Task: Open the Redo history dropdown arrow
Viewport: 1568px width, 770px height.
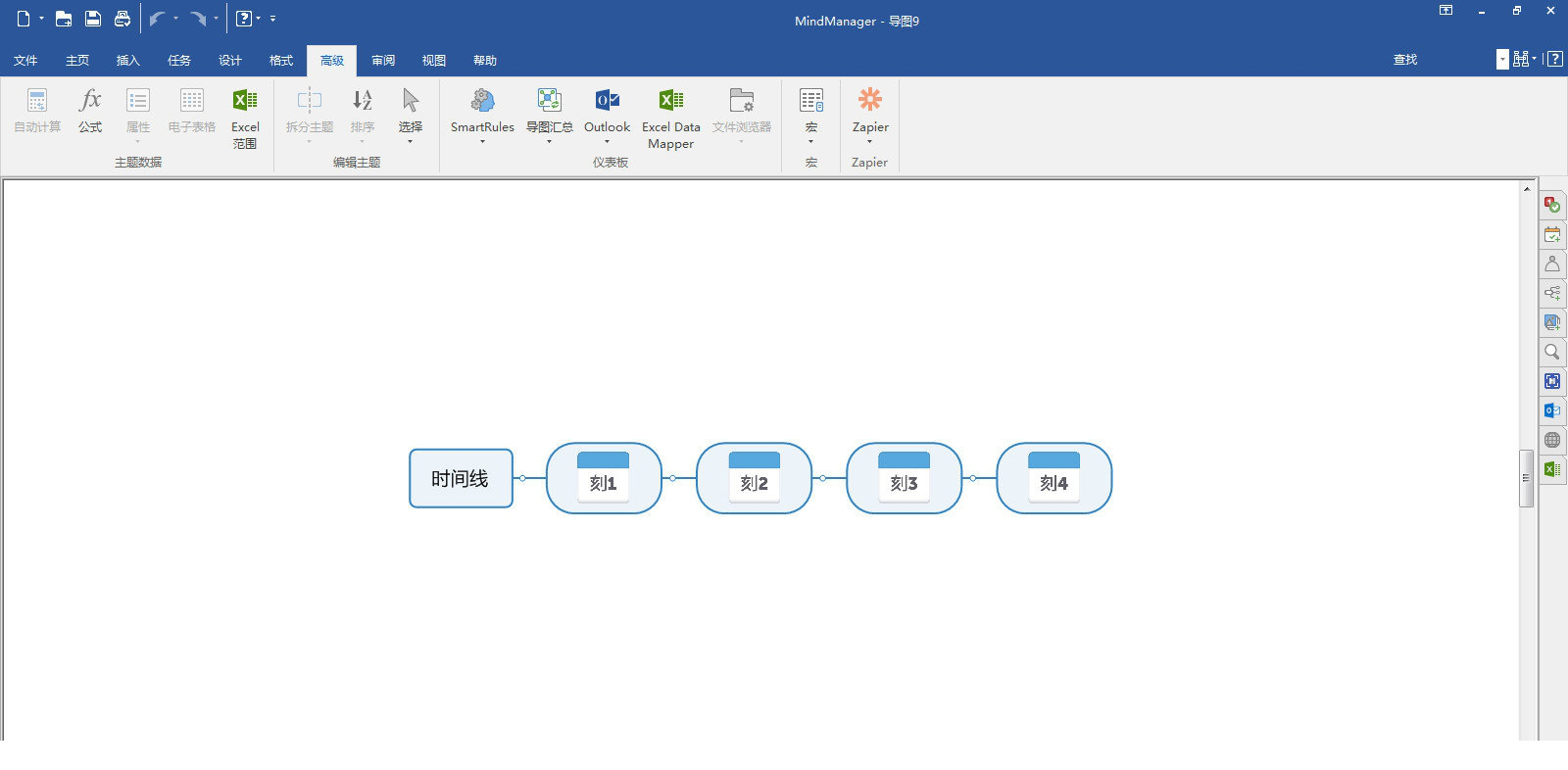Action: click(x=217, y=19)
